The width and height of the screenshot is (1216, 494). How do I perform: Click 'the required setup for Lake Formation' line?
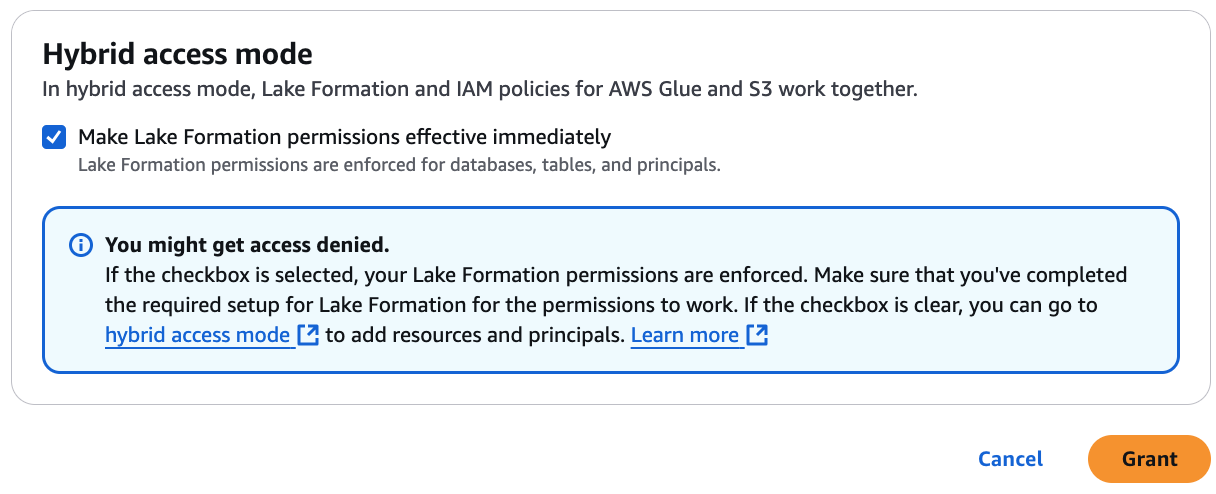tap(400, 304)
